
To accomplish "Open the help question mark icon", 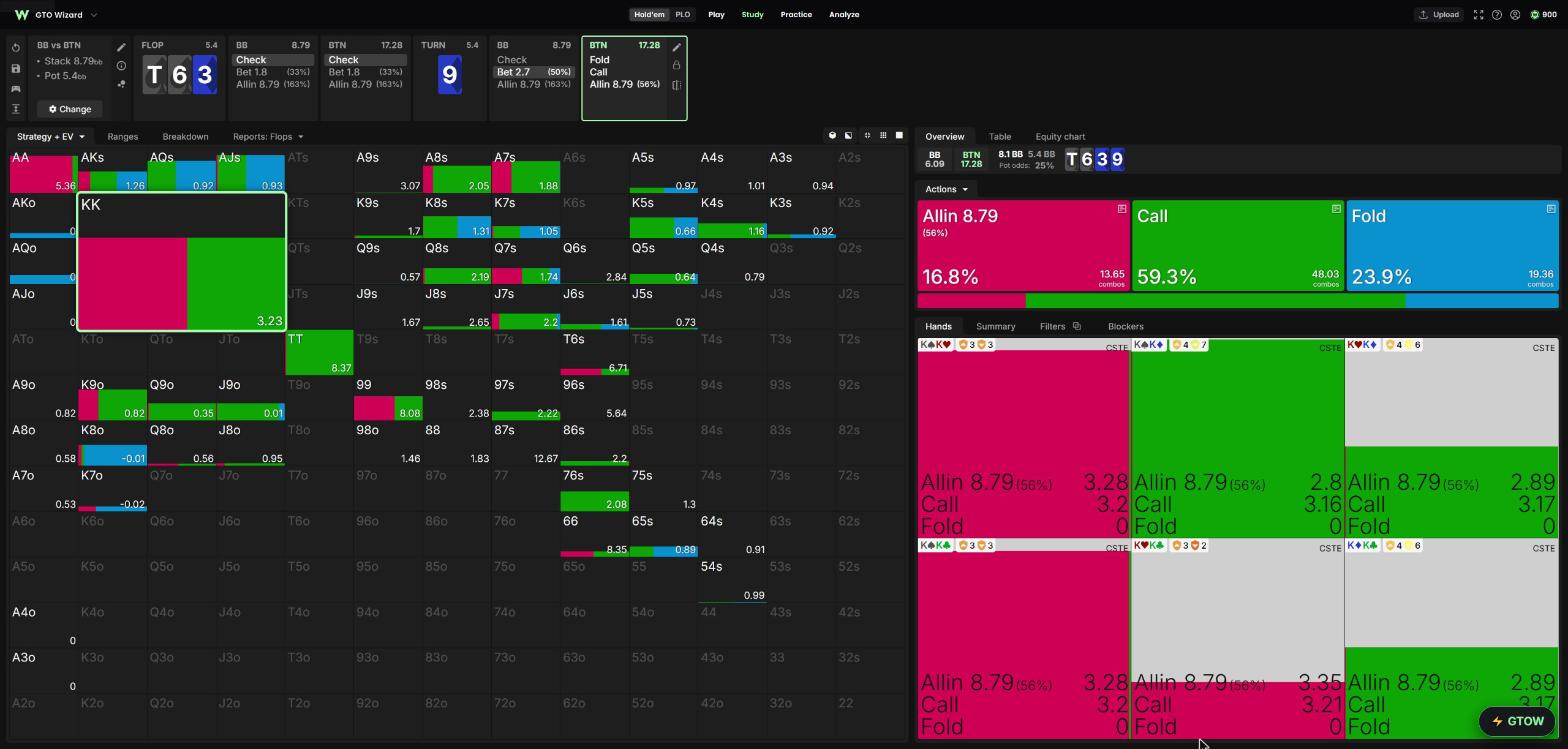I will pos(1497,15).
